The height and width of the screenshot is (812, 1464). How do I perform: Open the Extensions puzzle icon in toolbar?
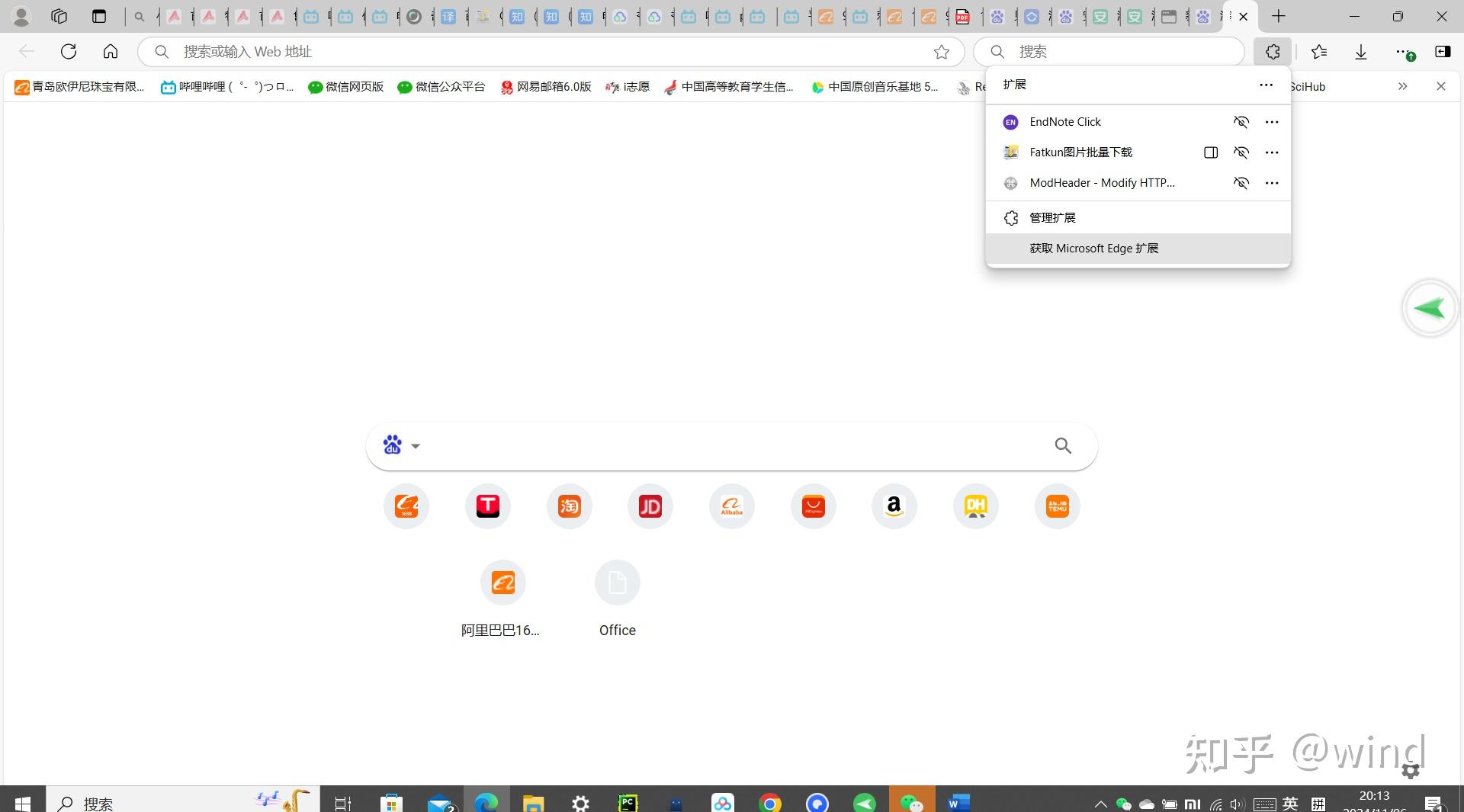pos(1273,52)
